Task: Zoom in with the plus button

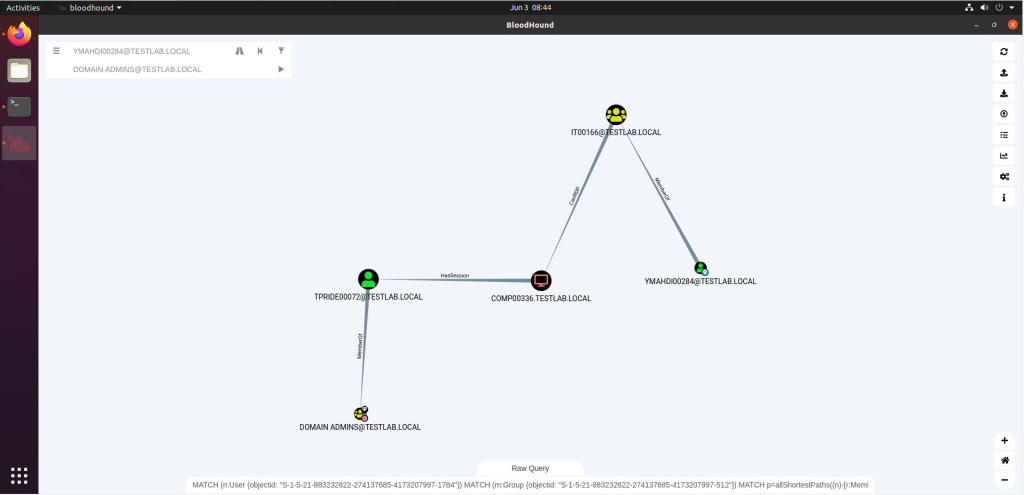Action: coord(1004,441)
